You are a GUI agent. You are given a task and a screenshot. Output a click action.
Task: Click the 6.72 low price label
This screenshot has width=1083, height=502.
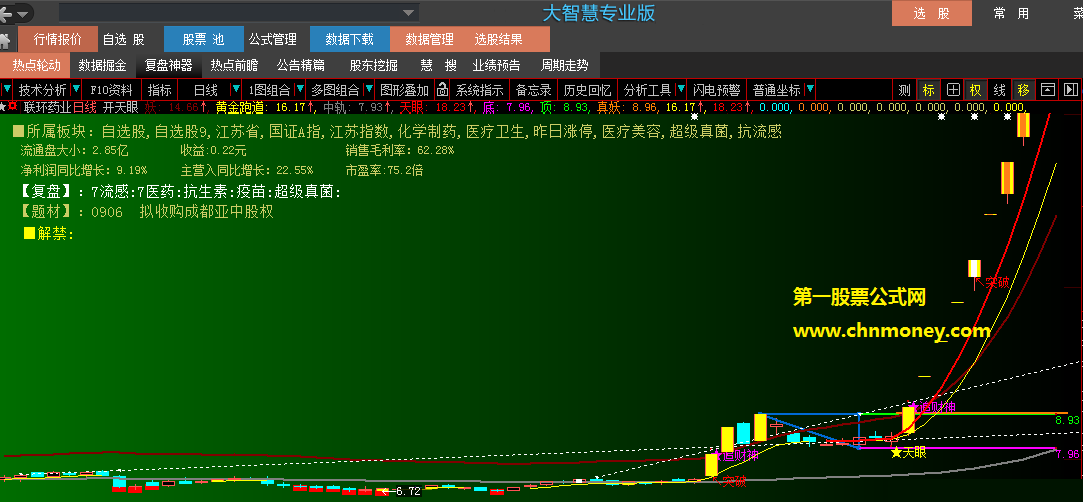tap(408, 492)
